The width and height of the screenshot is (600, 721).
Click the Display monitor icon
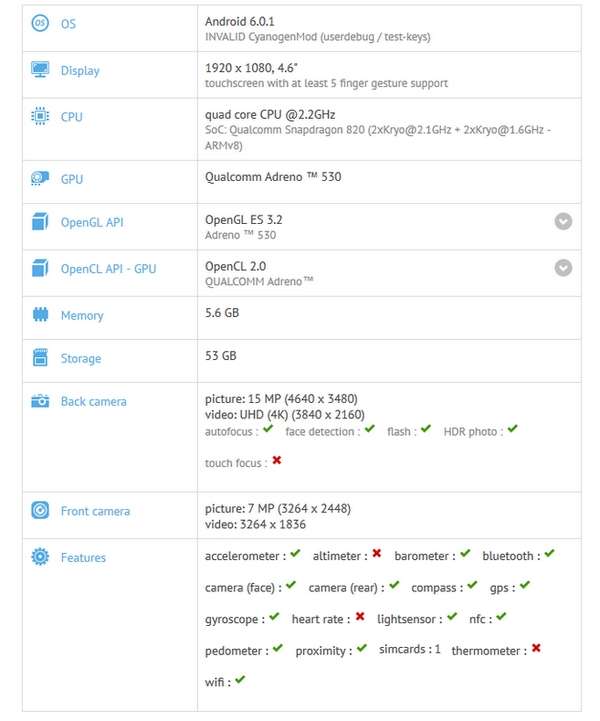[40, 69]
